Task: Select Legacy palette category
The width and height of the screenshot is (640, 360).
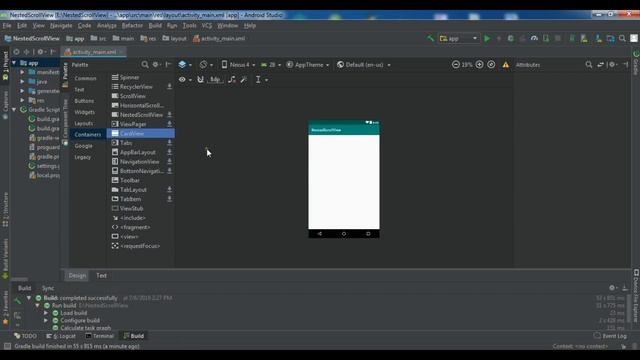Action: click(82, 157)
